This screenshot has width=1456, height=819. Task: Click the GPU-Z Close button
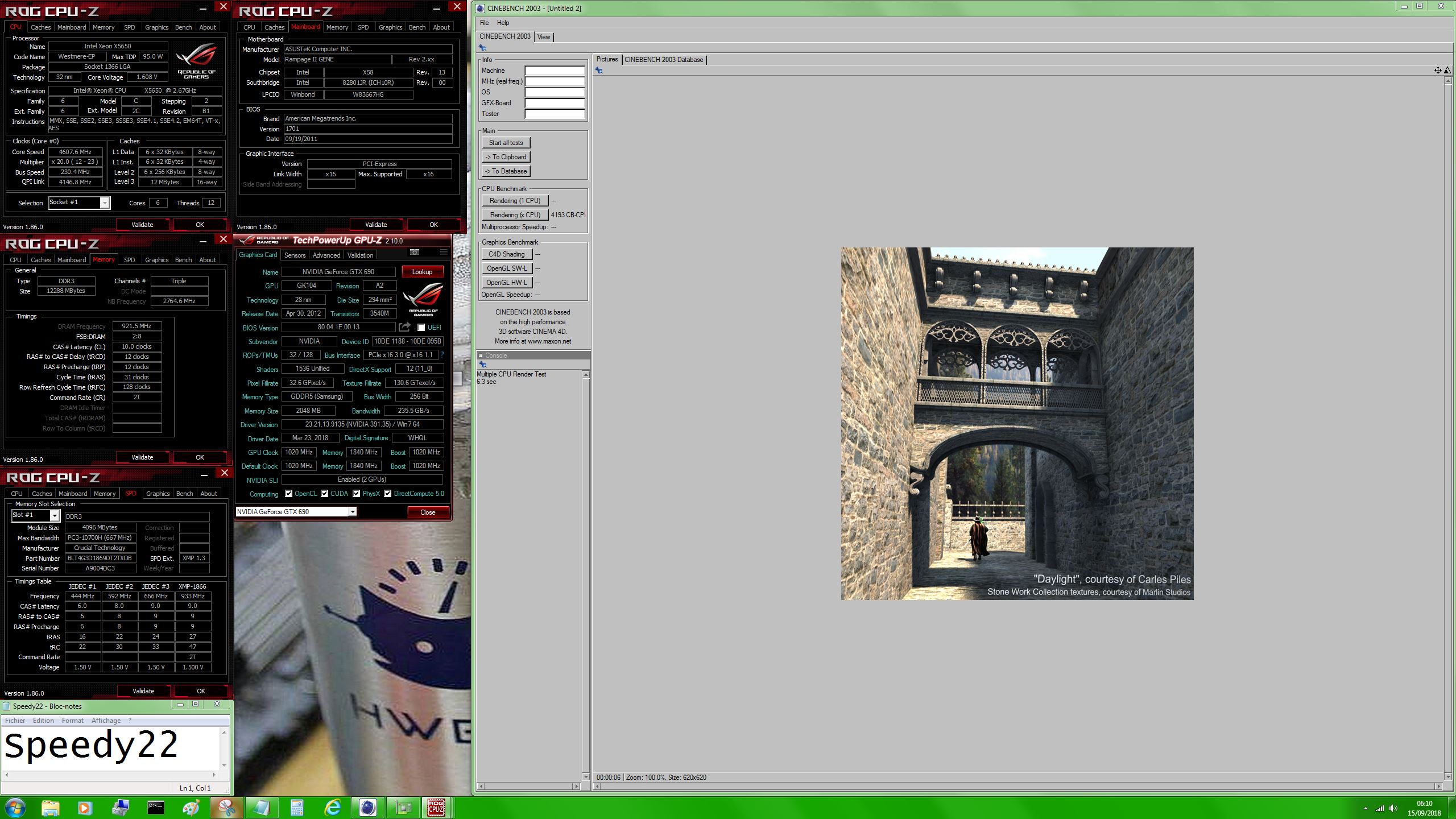[428, 512]
